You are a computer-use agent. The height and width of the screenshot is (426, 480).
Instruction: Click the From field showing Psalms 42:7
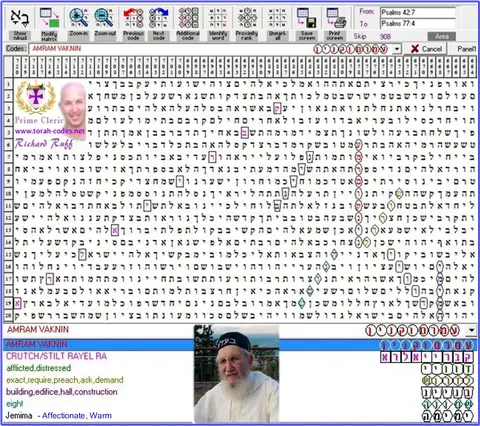(418, 13)
